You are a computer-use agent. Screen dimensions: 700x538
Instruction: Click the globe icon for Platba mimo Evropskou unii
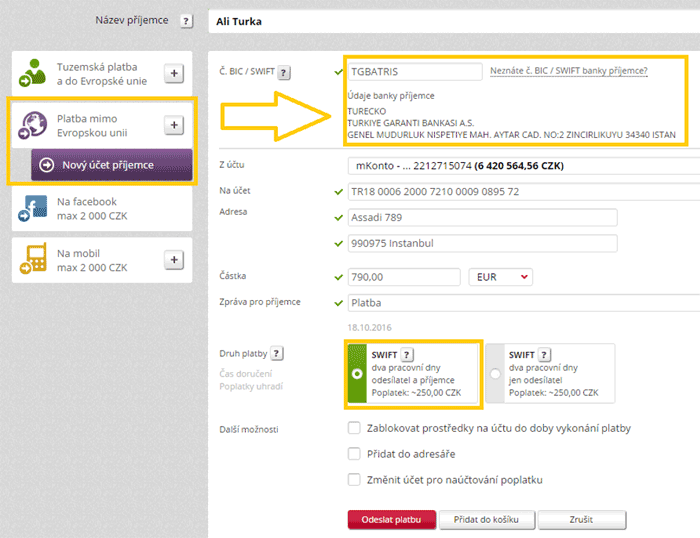tap(33, 125)
